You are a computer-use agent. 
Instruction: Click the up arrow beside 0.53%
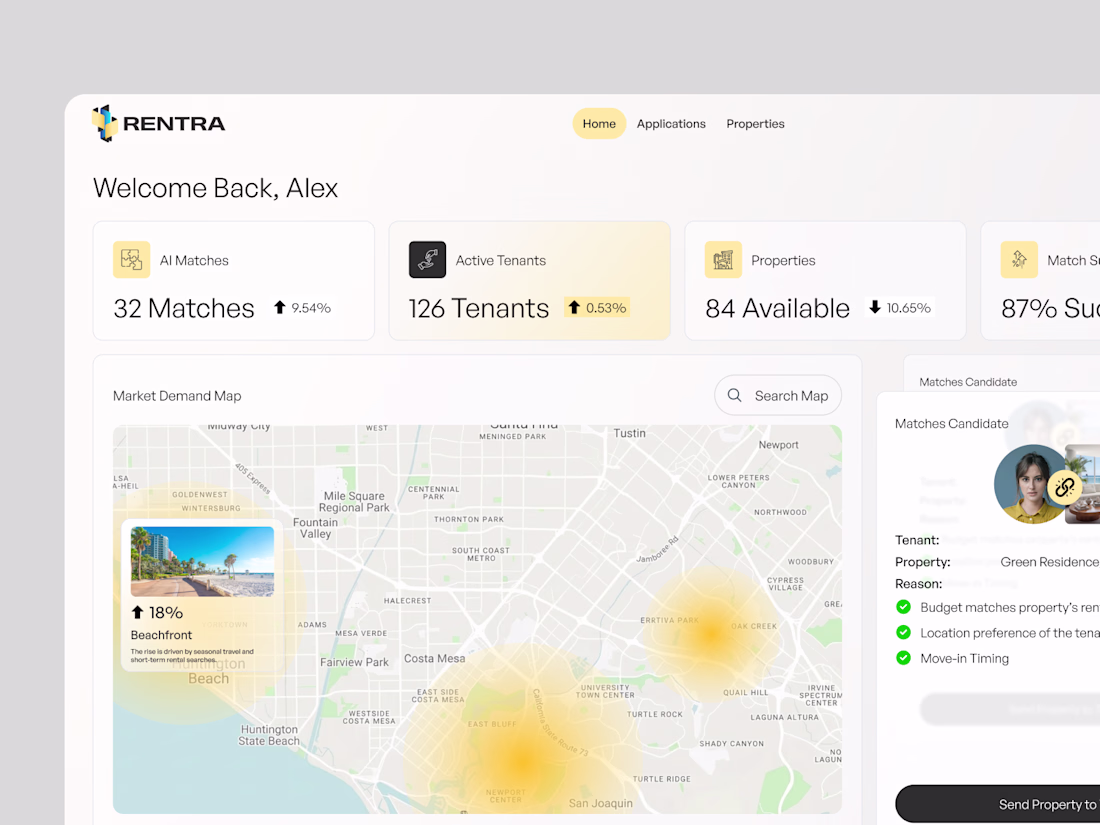[574, 307]
